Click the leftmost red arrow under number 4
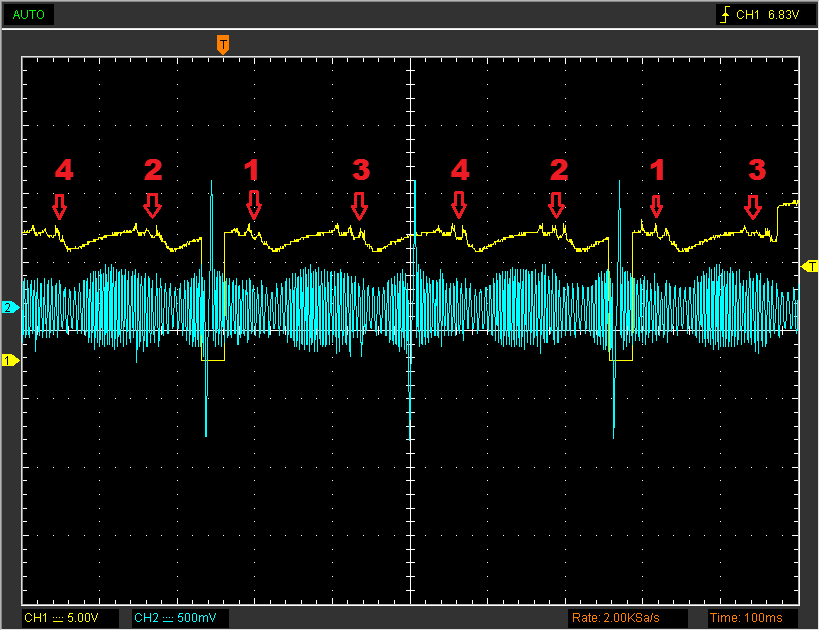 click(x=59, y=206)
